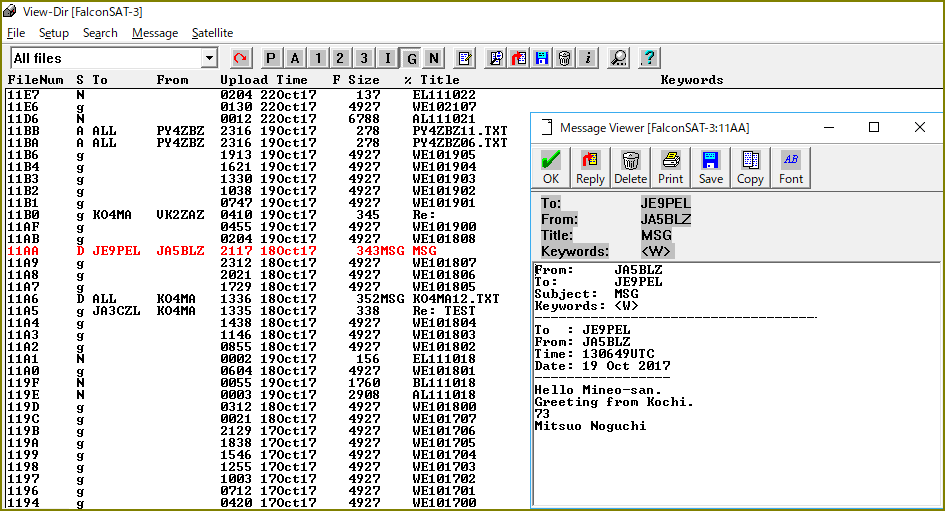The height and width of the screenshot is (511, 945).
Task: Open the File menu
Action: [16, 33]
